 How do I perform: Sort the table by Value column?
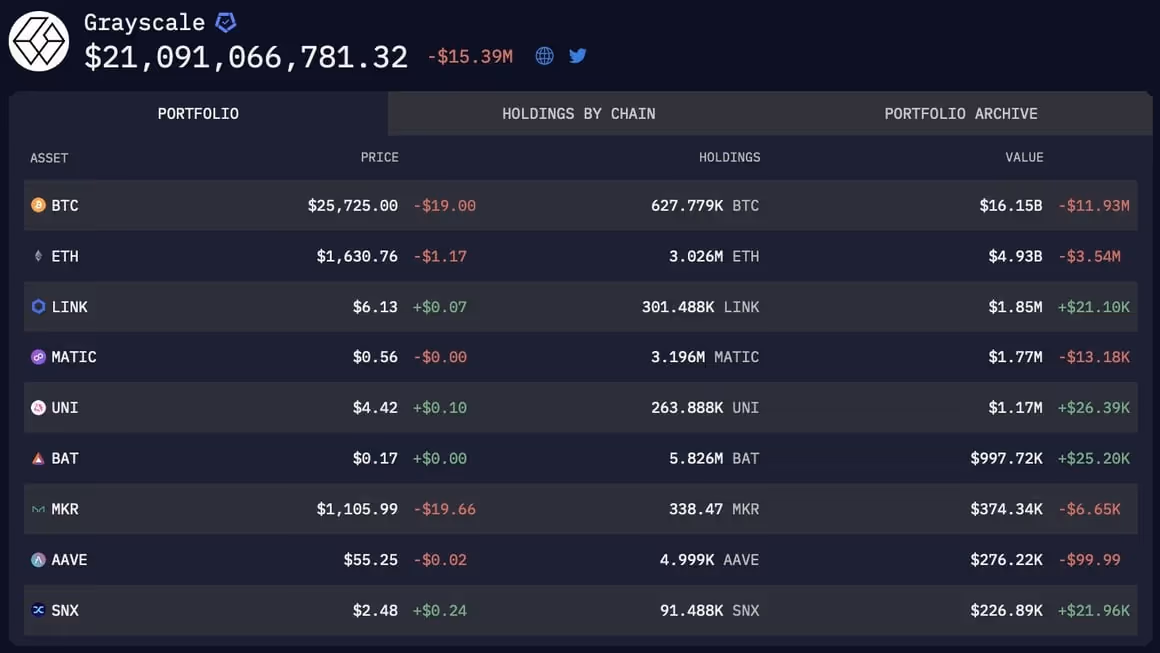1024,157
